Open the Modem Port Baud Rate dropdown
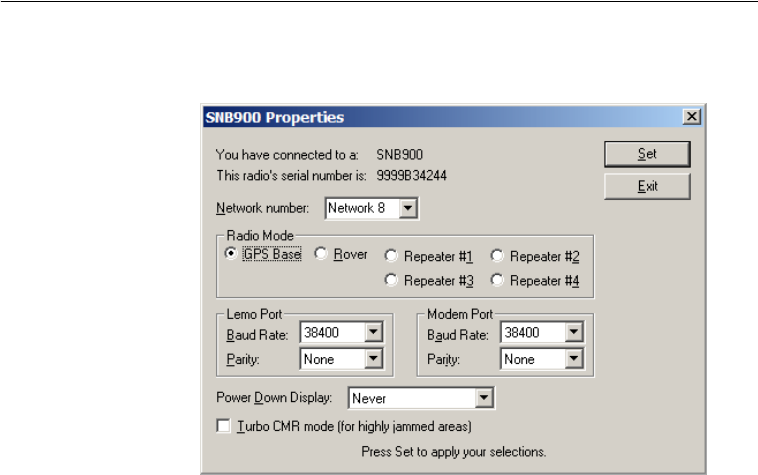Viewport: 758px width, 475px height. coord(574,332)
